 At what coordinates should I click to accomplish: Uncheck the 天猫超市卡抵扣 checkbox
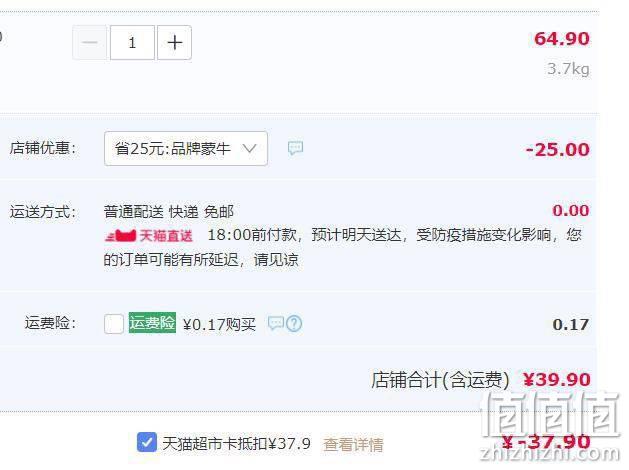[147, 442]
